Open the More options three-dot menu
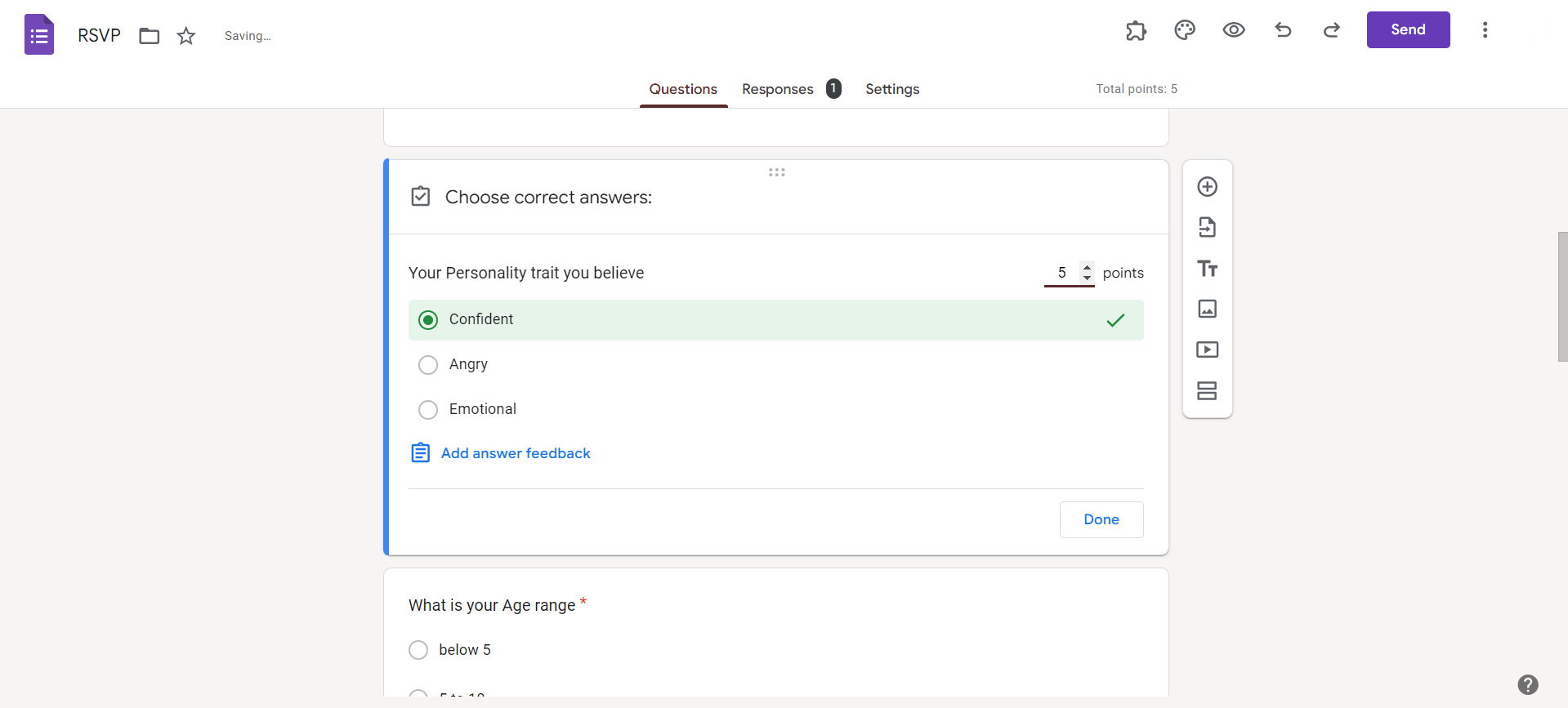Image resolution: width=1568 pixels, height=708 pixels. 1485,30
